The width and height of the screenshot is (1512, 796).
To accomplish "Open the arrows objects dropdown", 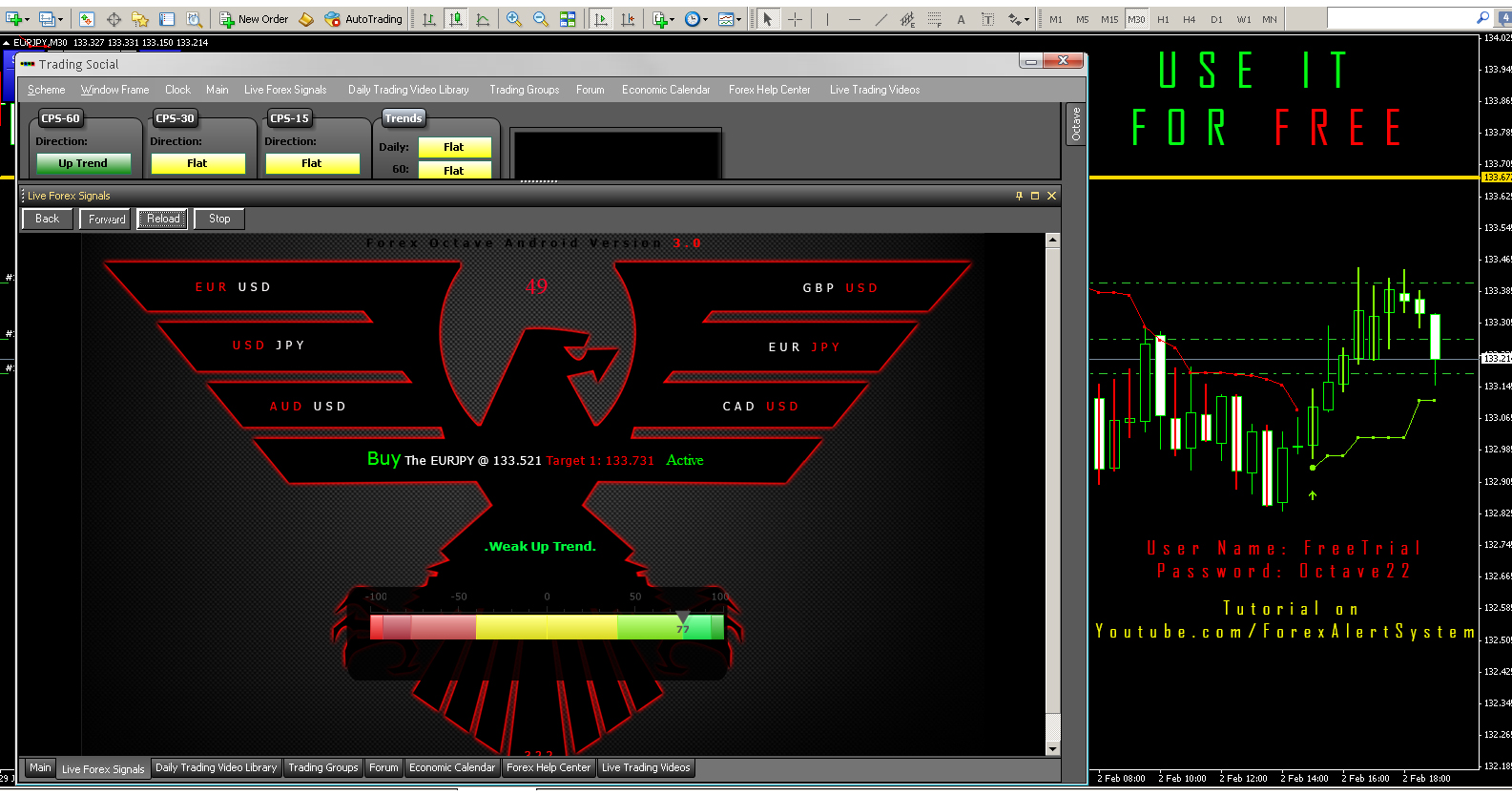I will (x=1019, y=19).
